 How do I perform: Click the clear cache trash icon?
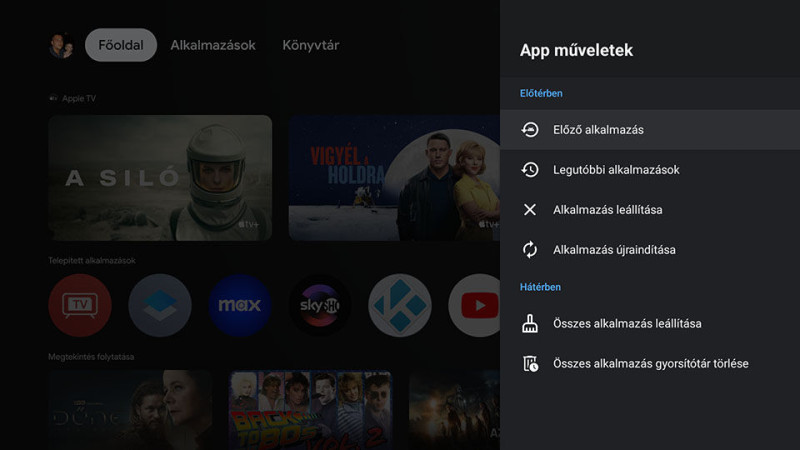(x=530, y=363)
